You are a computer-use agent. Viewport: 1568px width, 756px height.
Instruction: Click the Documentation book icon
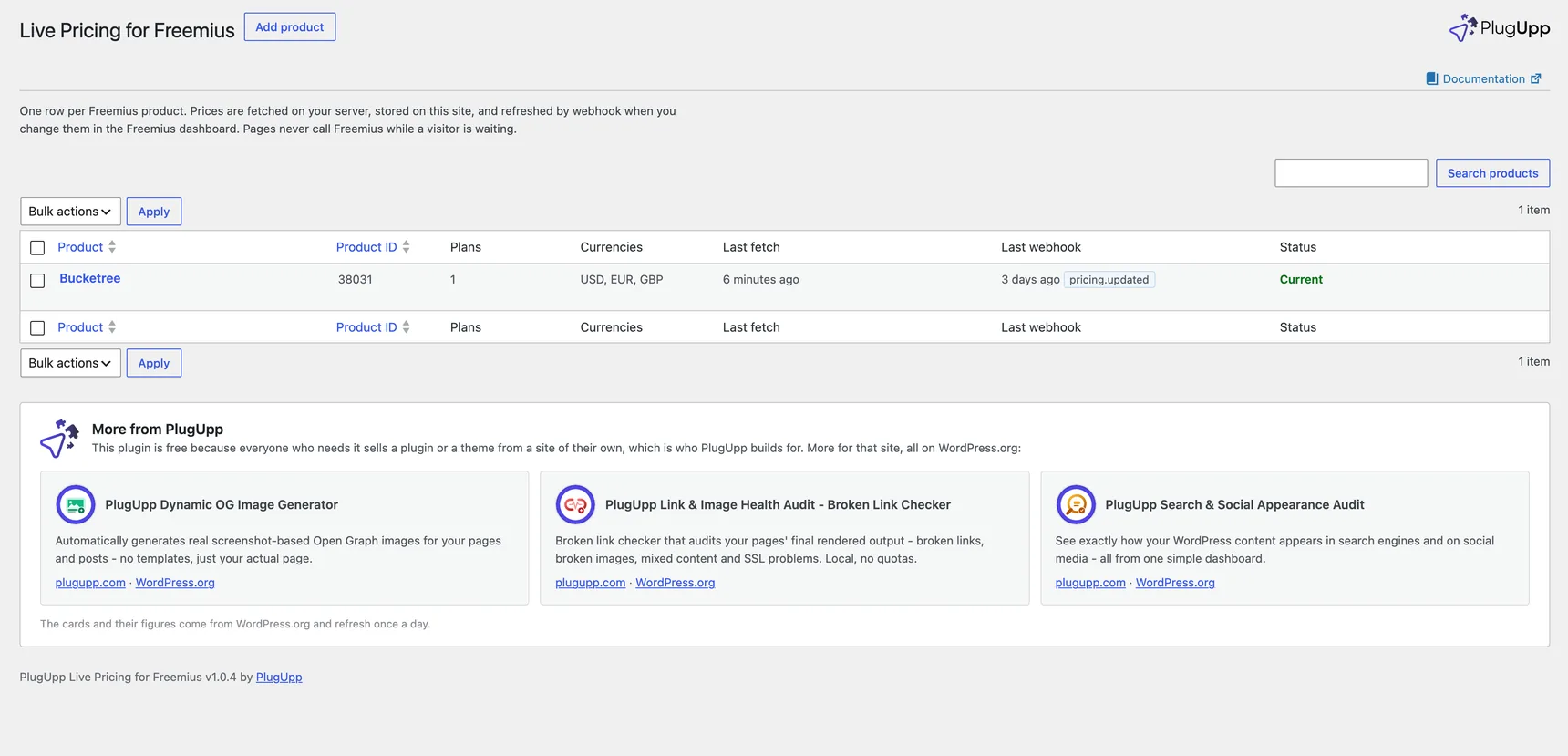(1431, 78)
